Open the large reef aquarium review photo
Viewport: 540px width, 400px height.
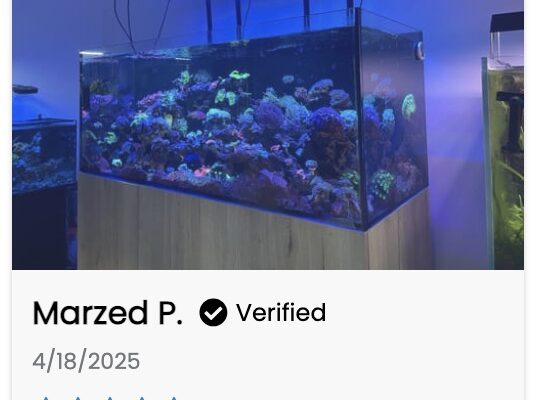point(268,134)
